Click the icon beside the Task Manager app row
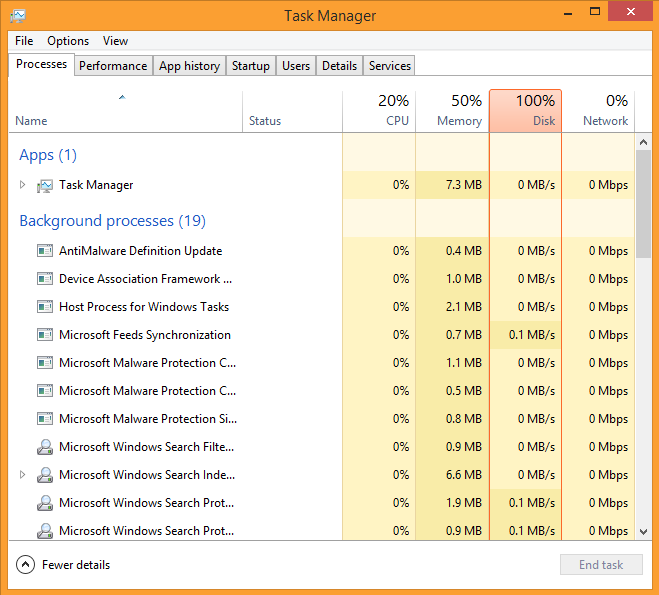This screenshot has height=595, width=659. pyautogui.click(x=45, y=185)
